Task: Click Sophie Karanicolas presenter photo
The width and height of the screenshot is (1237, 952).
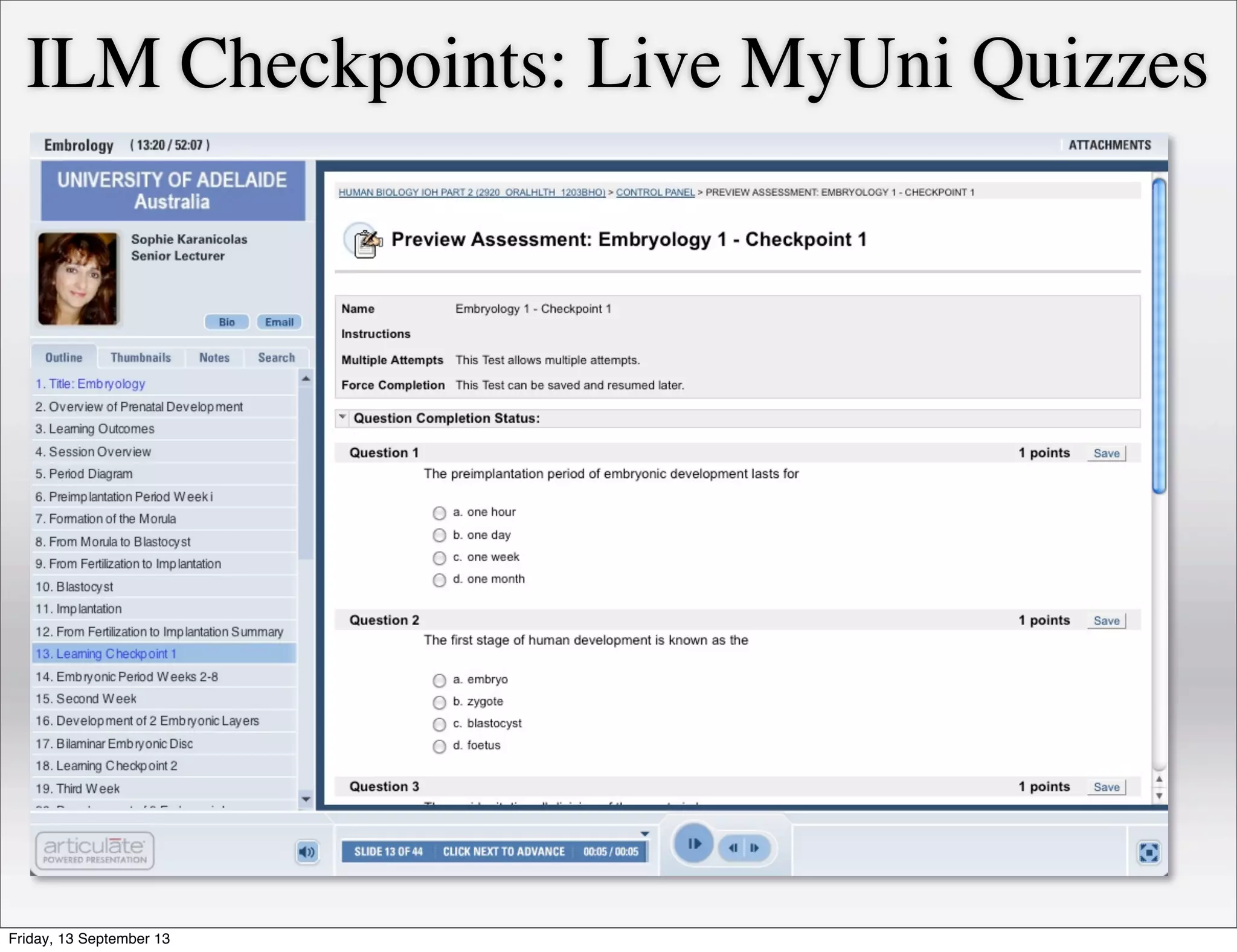Action: (78, 278)
